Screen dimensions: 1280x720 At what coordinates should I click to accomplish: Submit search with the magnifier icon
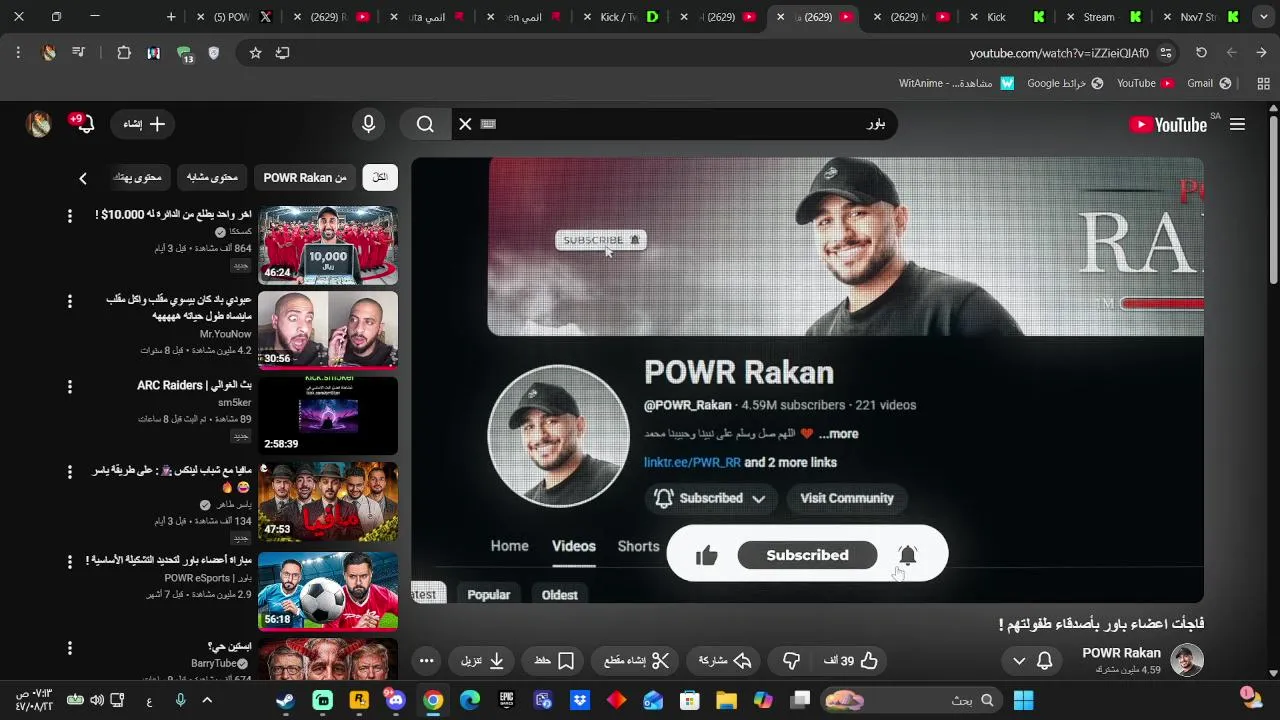(x=426, y=124)
